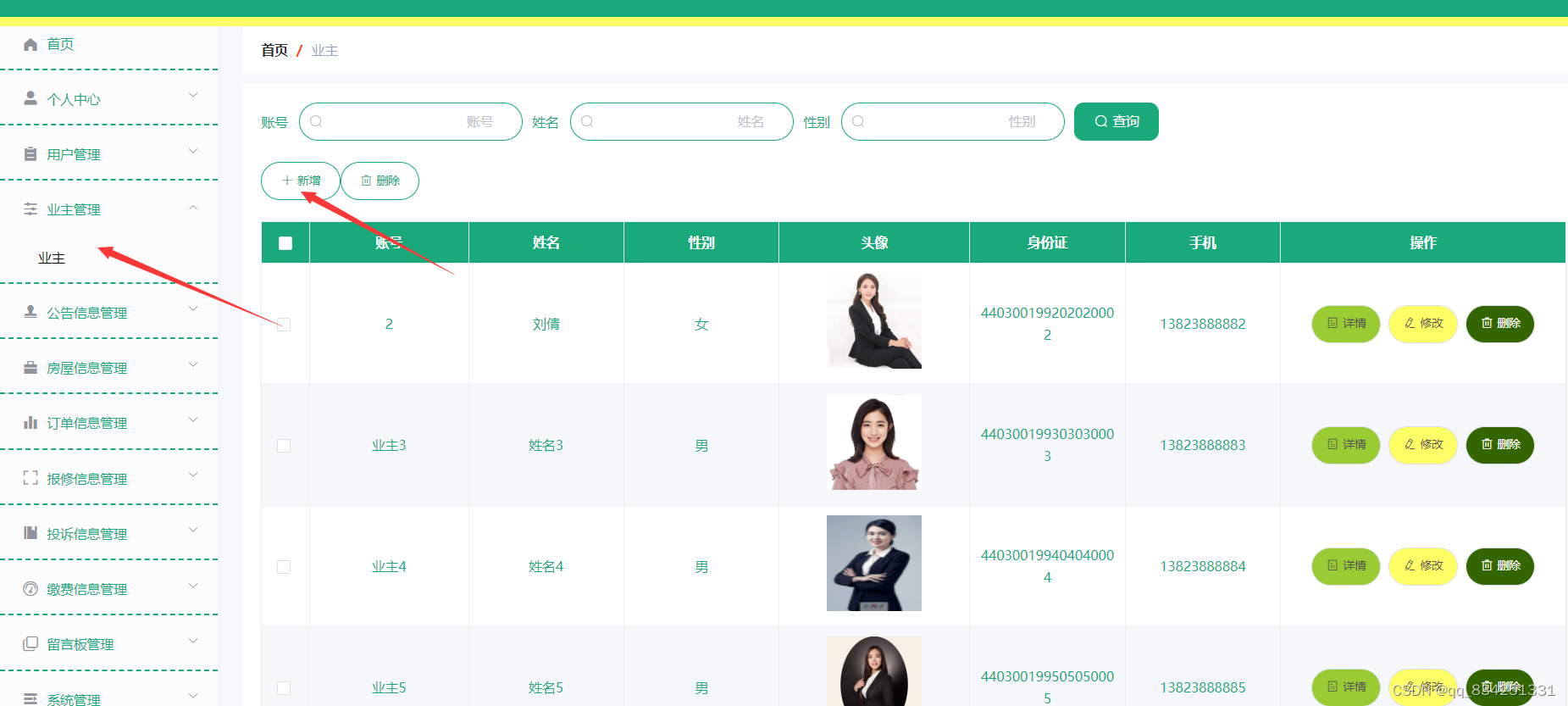Click the circular icon beside 缴费信息管理
This screenshot has height=706, width=1568.
pyautogui.click(x=30, y=588)
